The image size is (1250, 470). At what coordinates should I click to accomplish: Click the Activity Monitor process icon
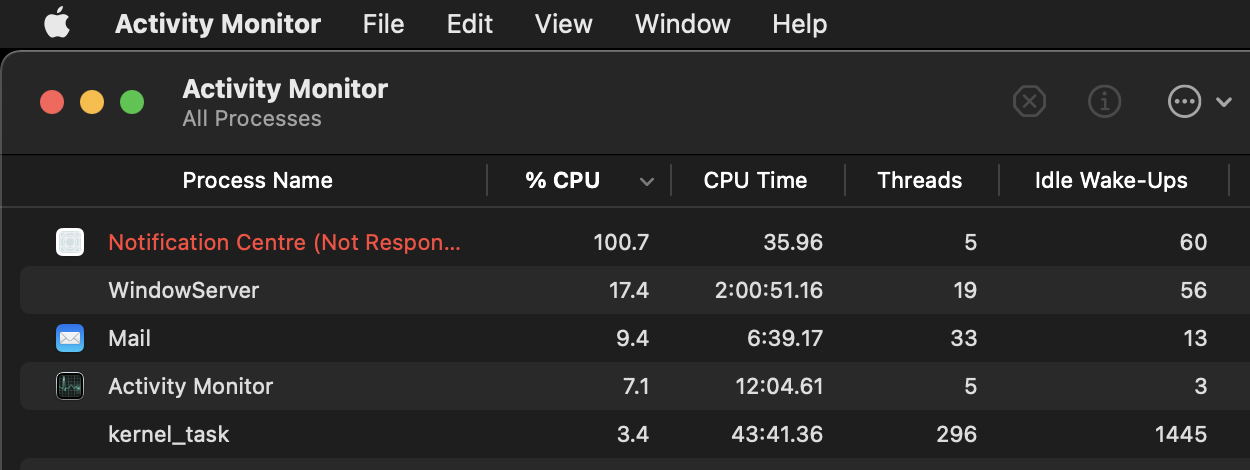[x=70, y=386]
